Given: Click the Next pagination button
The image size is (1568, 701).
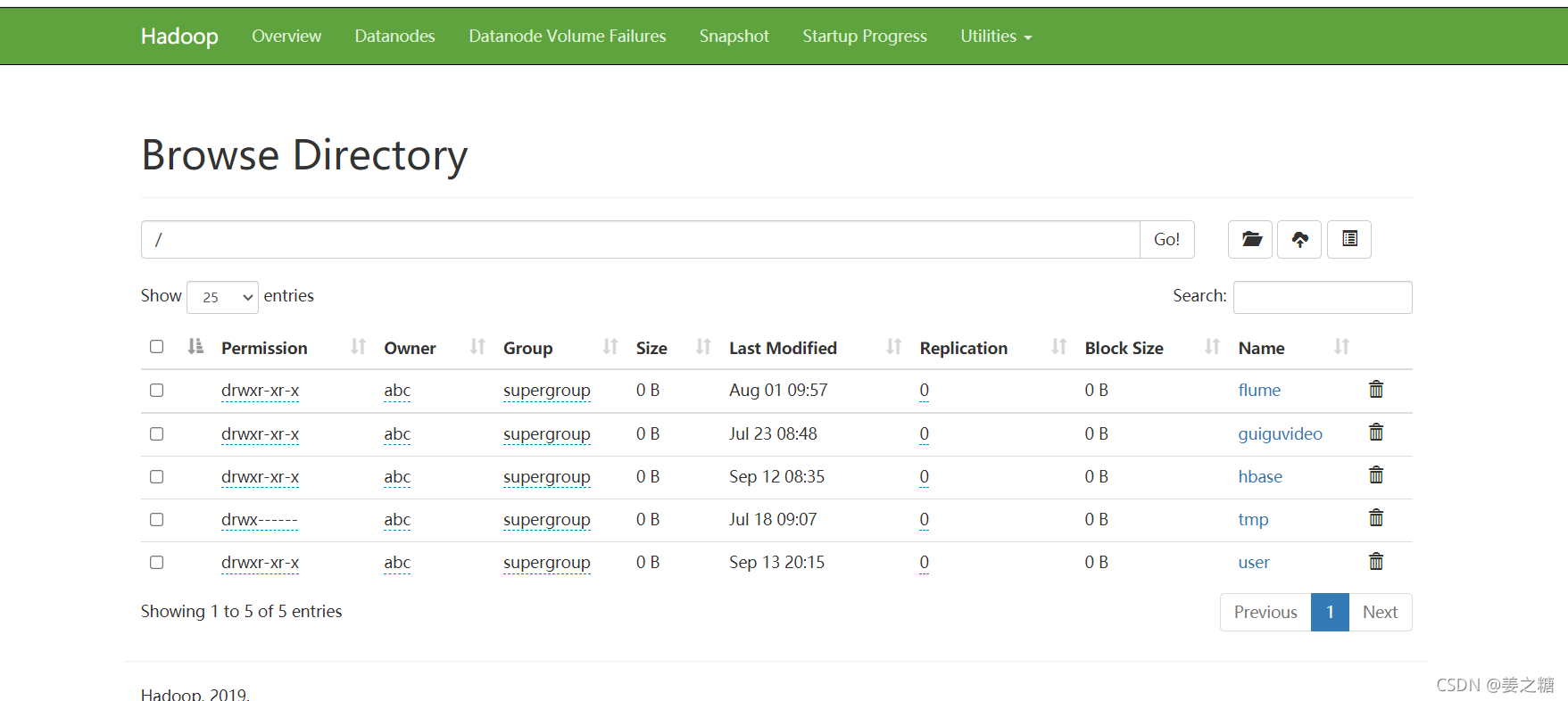Looking at the screenshot, I should [x=1380, y=612].
